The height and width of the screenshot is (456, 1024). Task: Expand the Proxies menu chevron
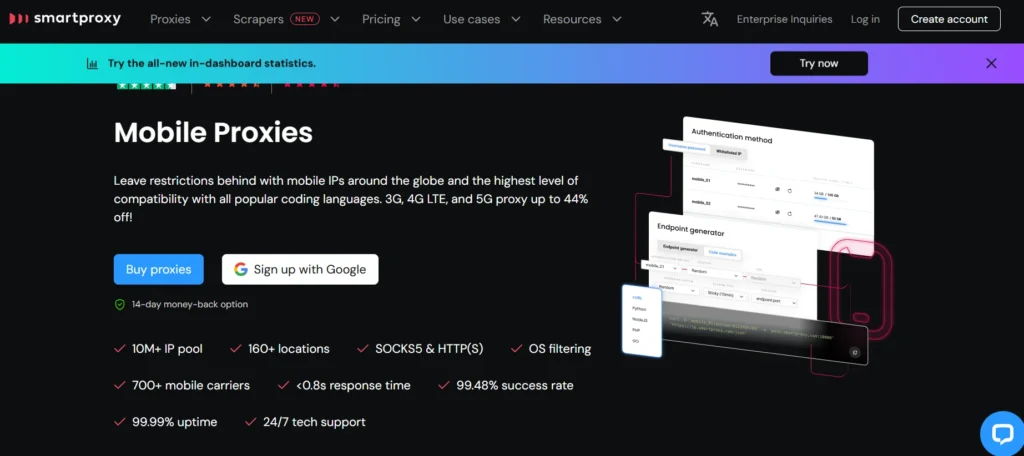[206, 20]
